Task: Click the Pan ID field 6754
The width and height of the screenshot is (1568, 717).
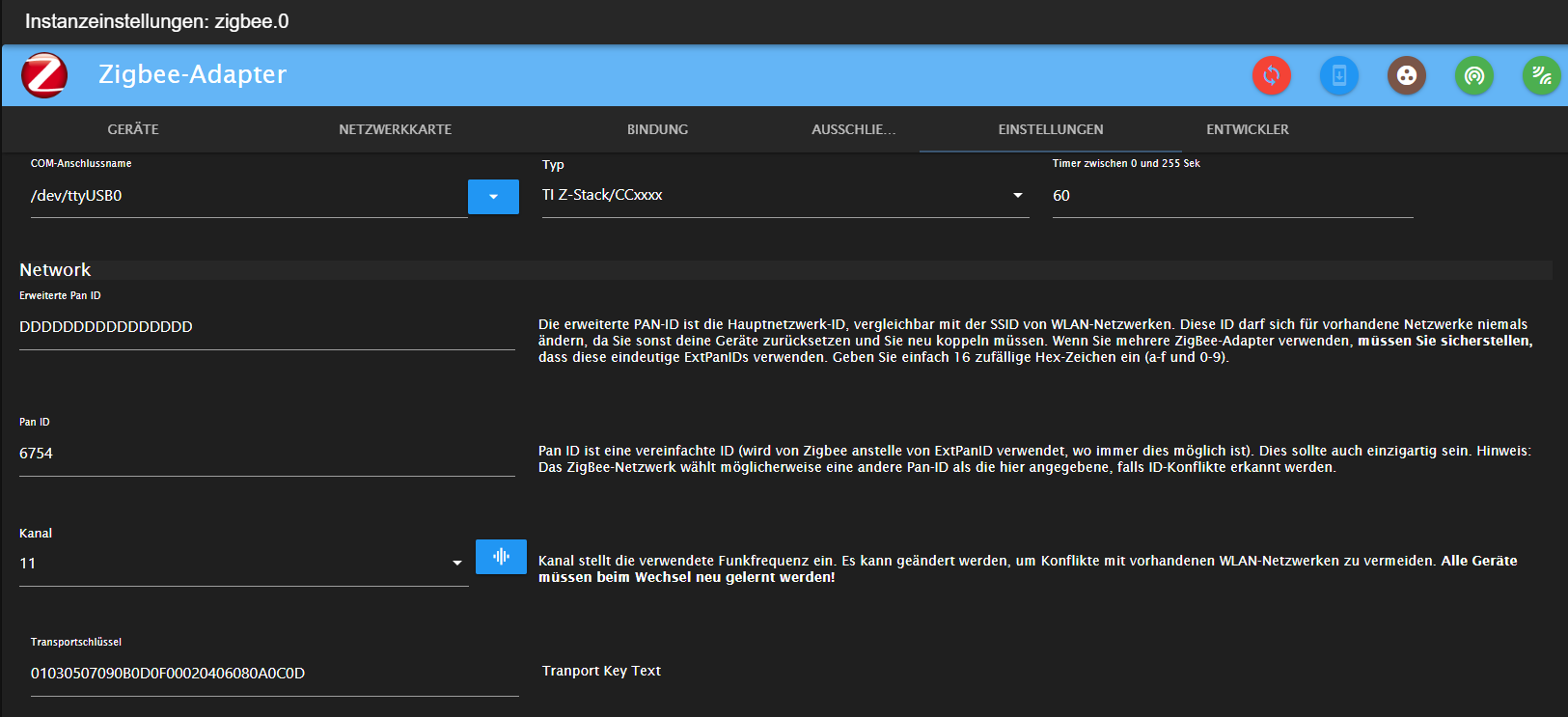Action: pyautogui.click(x=267, y=454)
